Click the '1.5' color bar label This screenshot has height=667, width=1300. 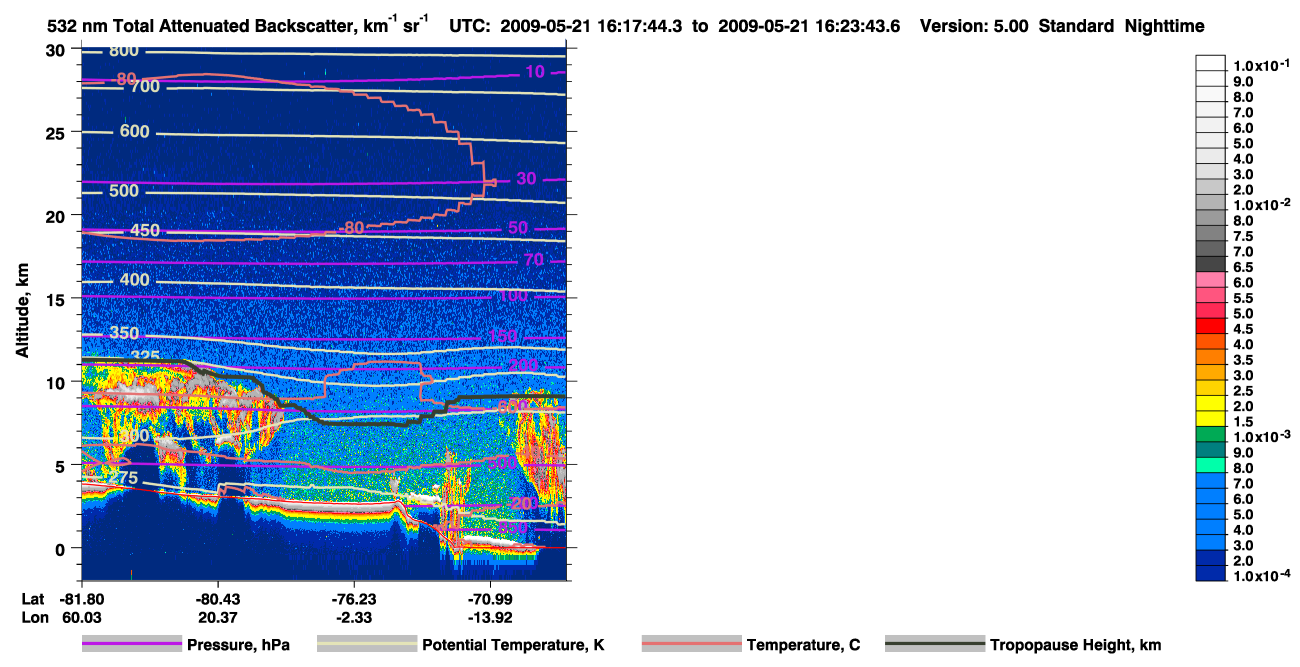[1244, 421]
